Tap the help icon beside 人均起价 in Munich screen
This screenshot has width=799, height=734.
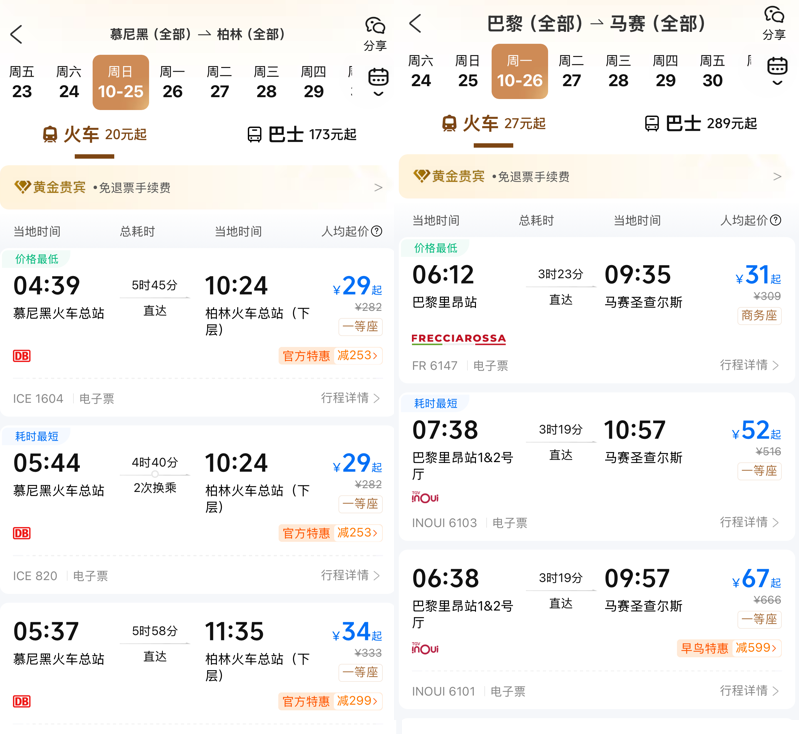coord(377,231)
